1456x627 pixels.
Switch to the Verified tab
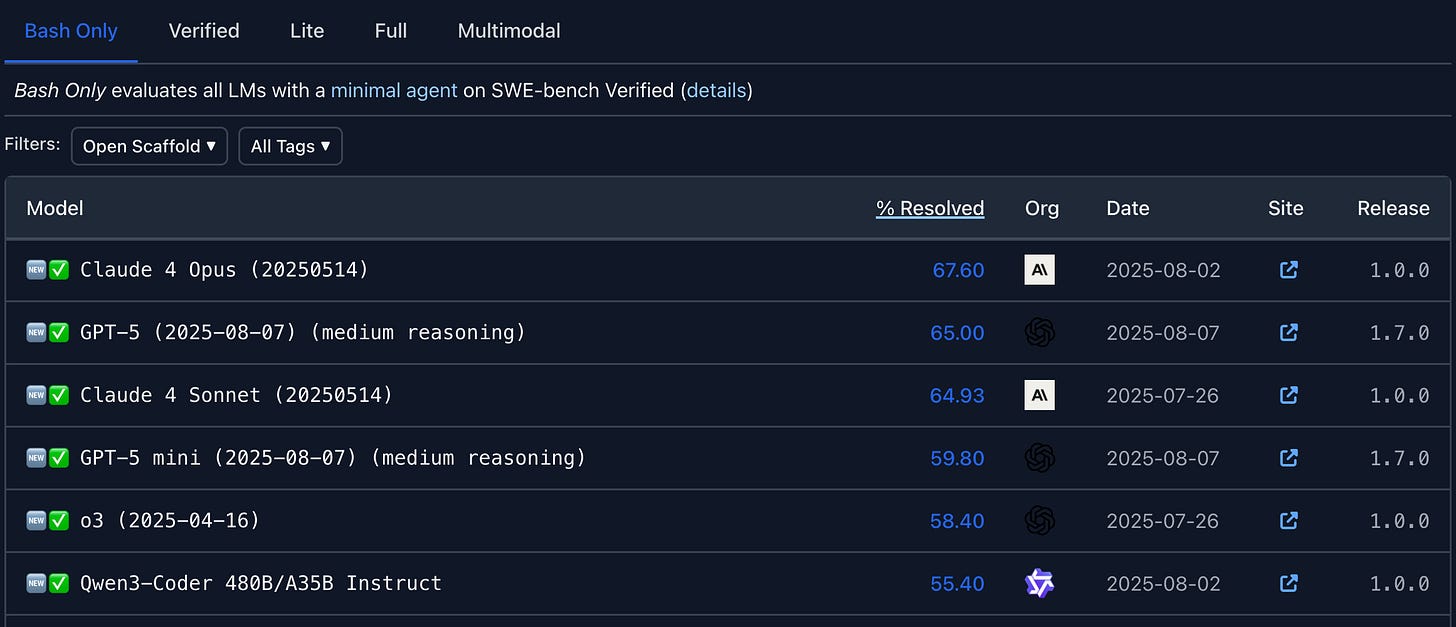(204, 31)
